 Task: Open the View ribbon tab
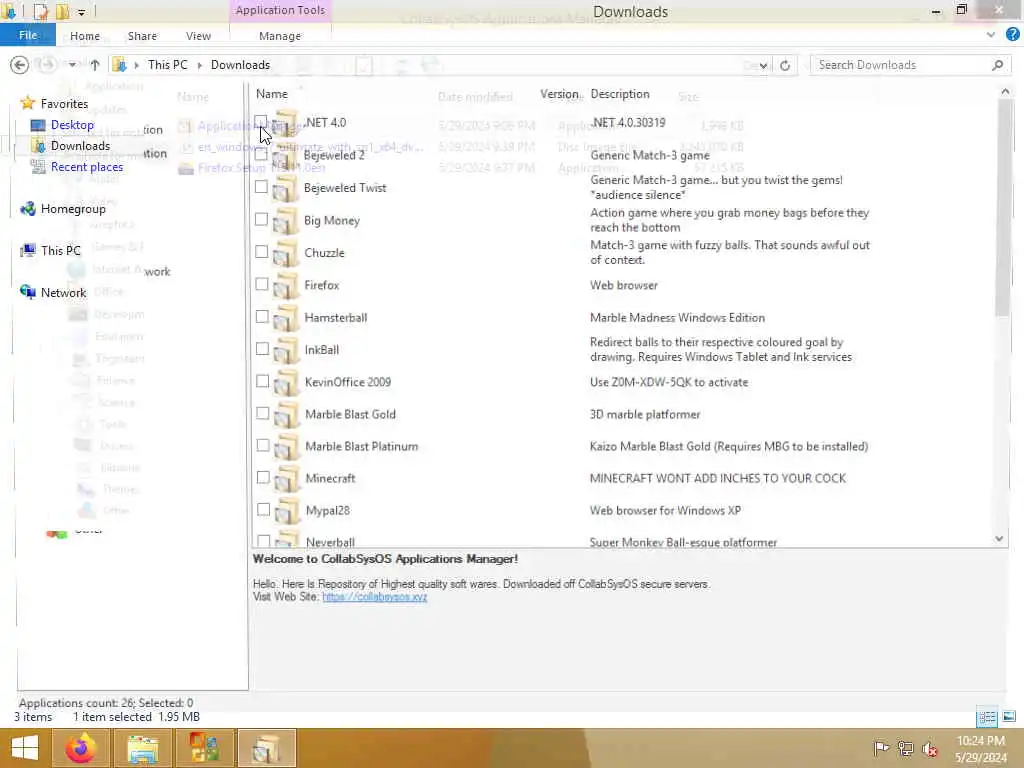click(198, 36)
